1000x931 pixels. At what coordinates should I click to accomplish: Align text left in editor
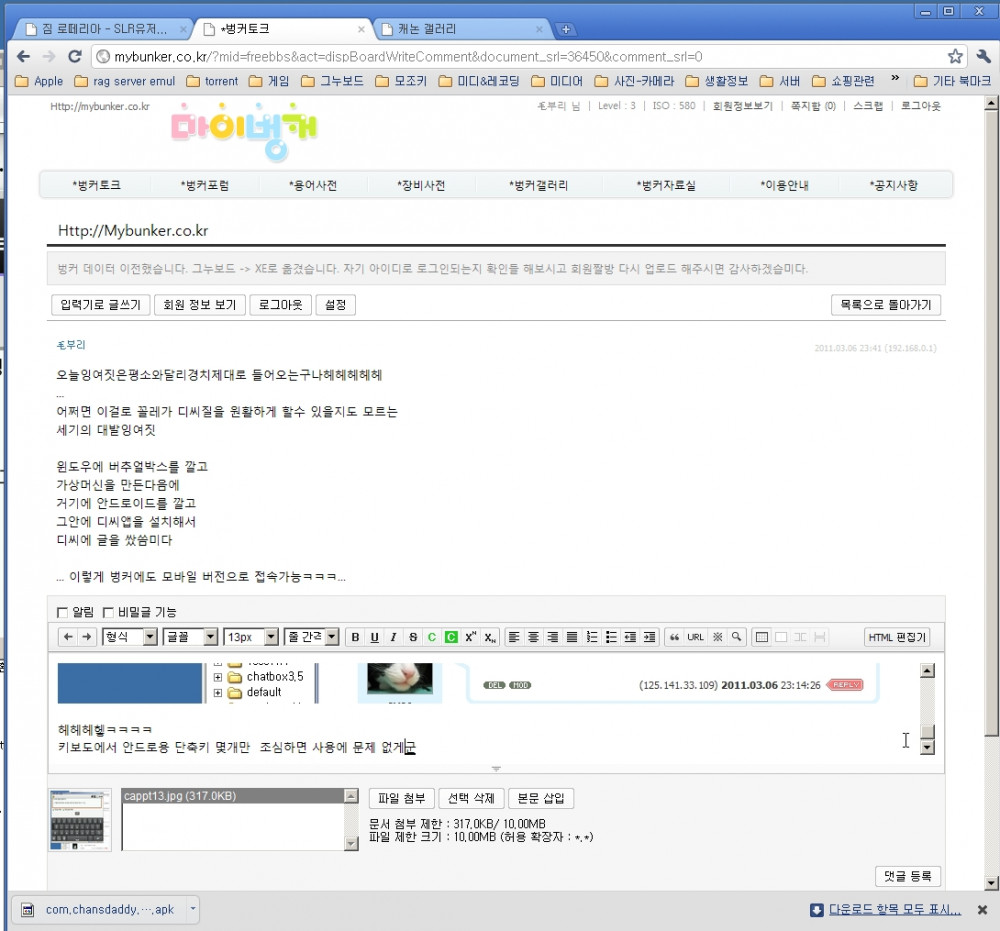(x=514, y=637)
